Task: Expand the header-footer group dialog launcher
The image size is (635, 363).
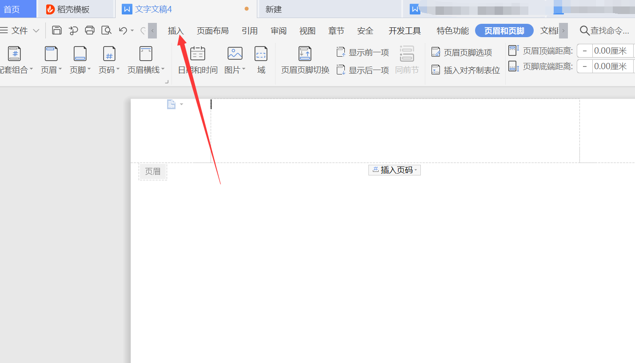Action: pos(166,82)
